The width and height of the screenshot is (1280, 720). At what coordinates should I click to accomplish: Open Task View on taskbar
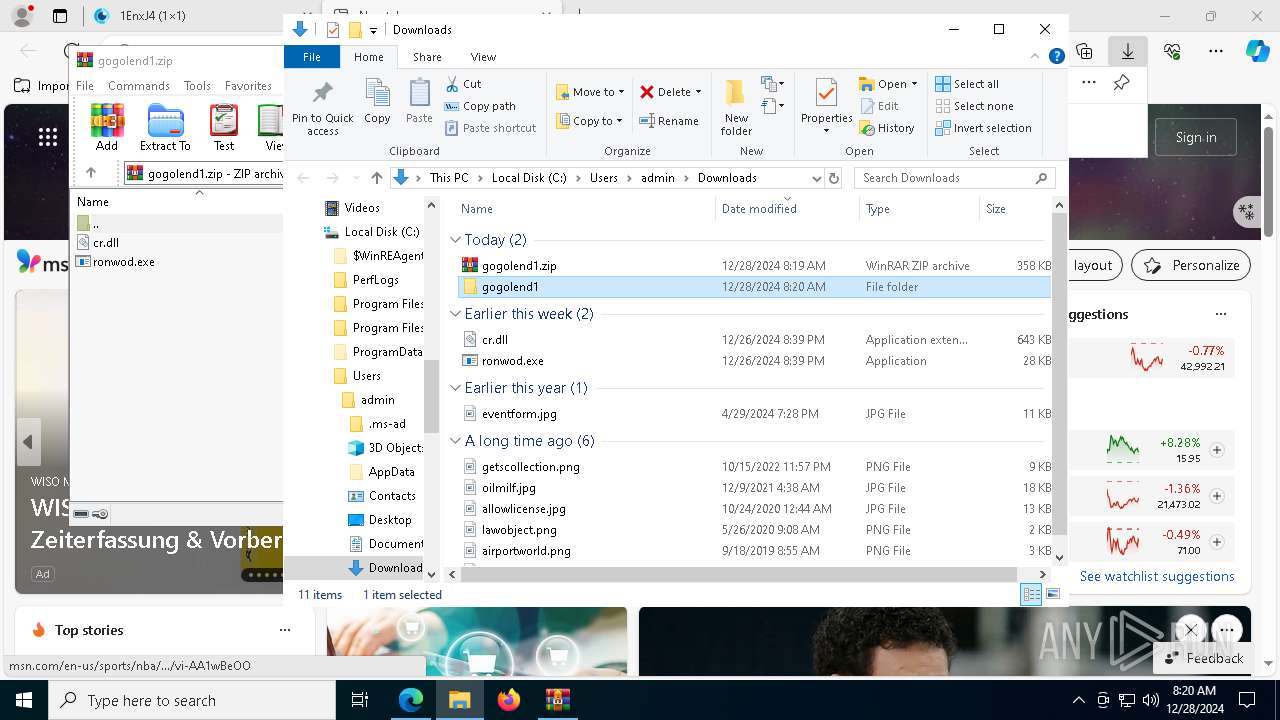(x=360, y=700)
